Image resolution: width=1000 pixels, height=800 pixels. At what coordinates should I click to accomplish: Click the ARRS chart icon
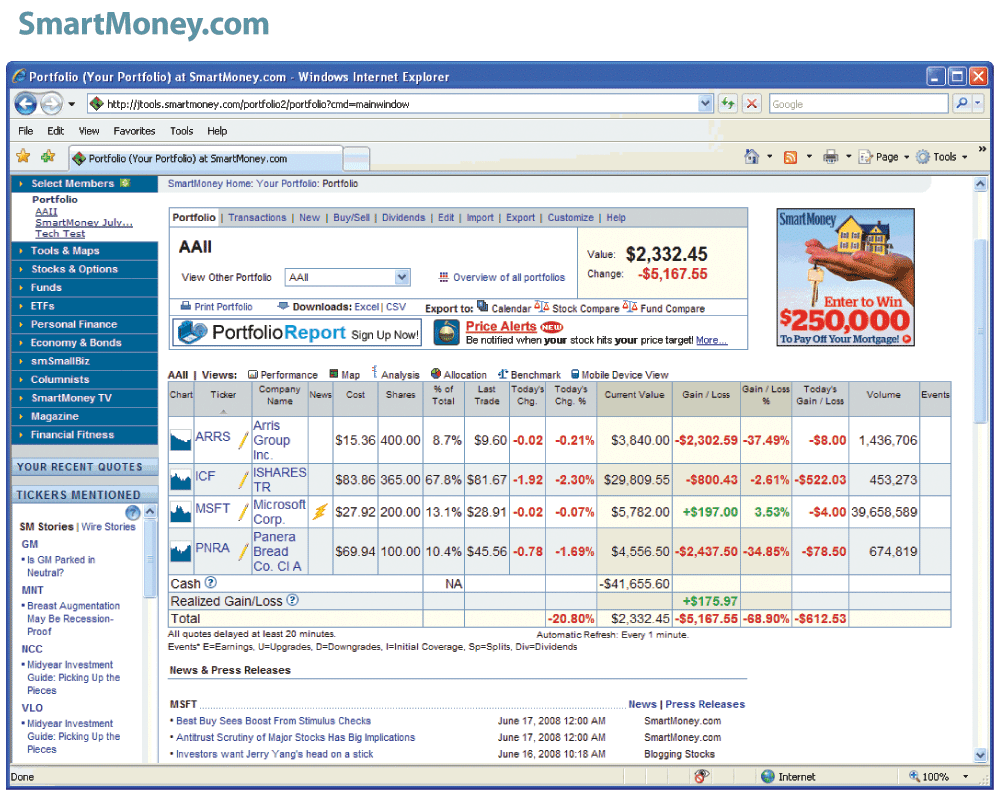tap(181, 439)
